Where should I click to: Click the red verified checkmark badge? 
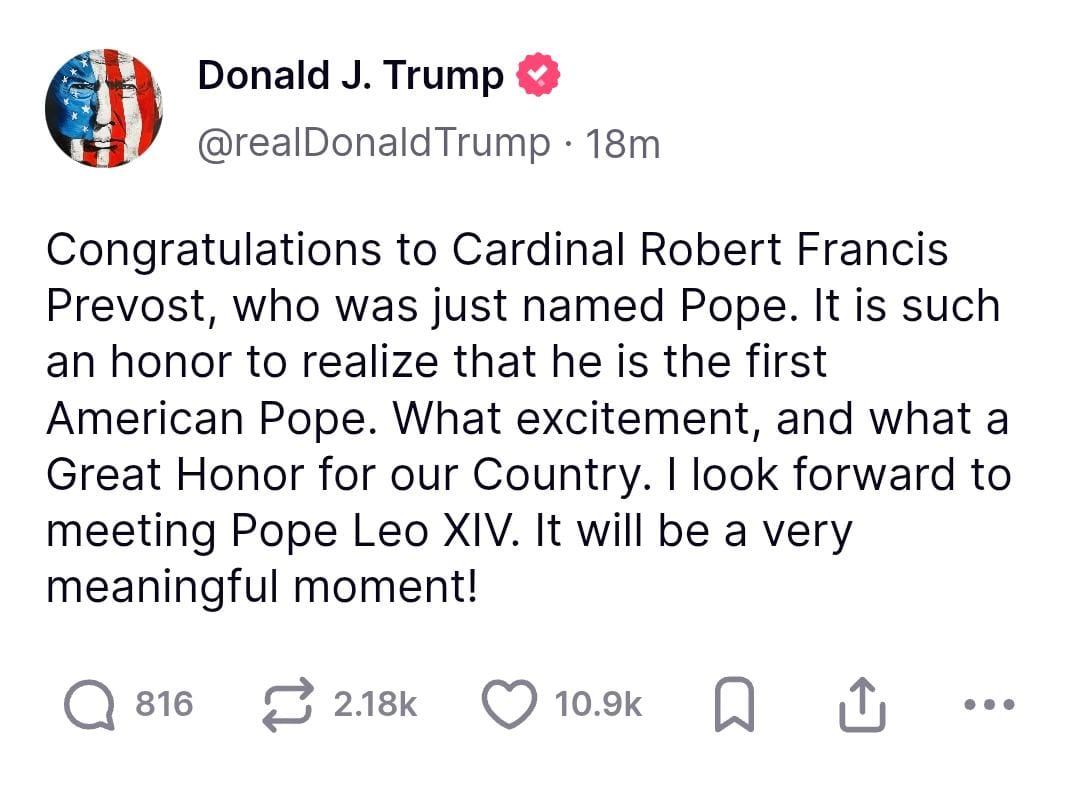coord(537,77)
